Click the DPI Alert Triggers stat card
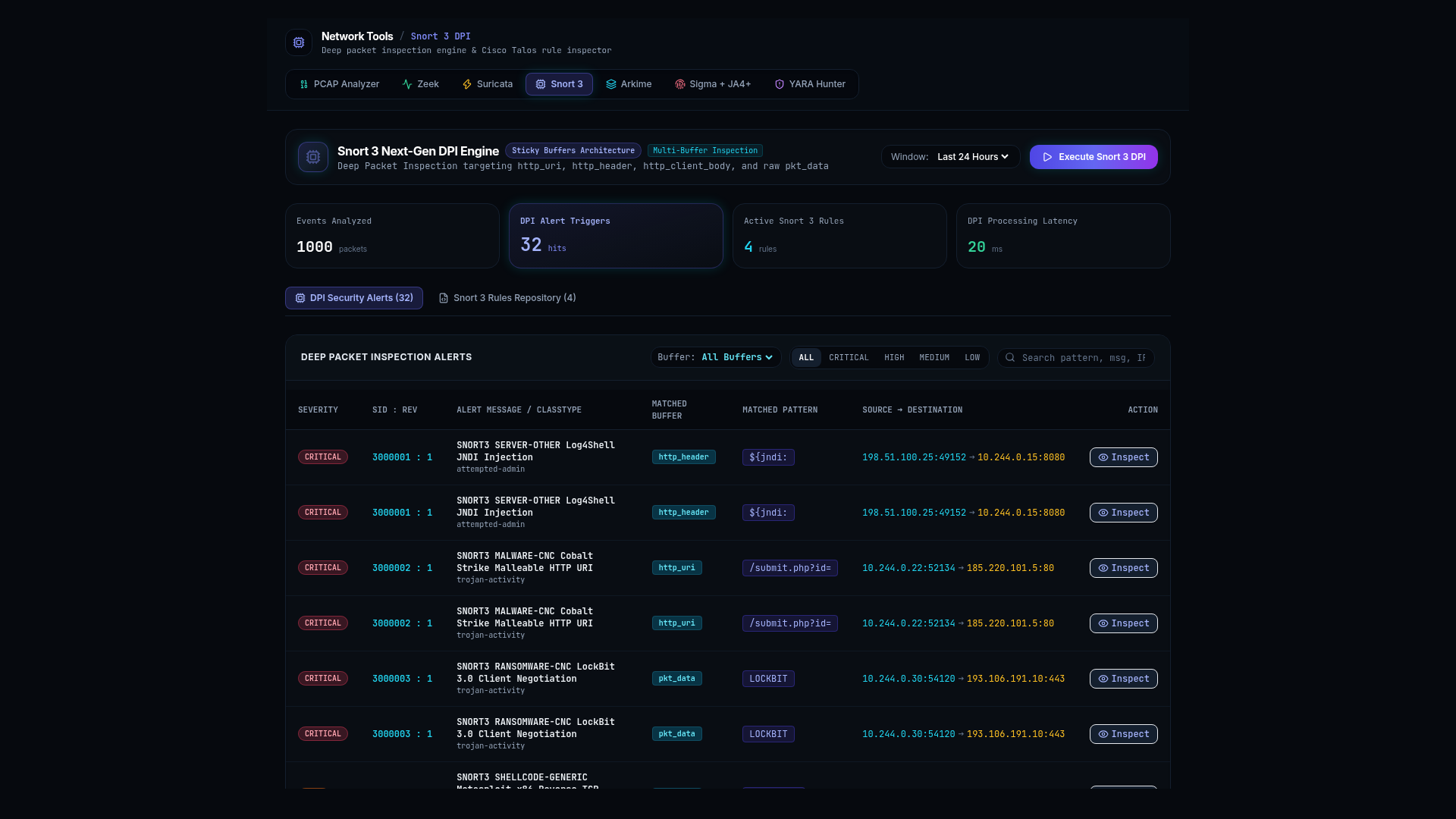 click(x=616, y=236)
